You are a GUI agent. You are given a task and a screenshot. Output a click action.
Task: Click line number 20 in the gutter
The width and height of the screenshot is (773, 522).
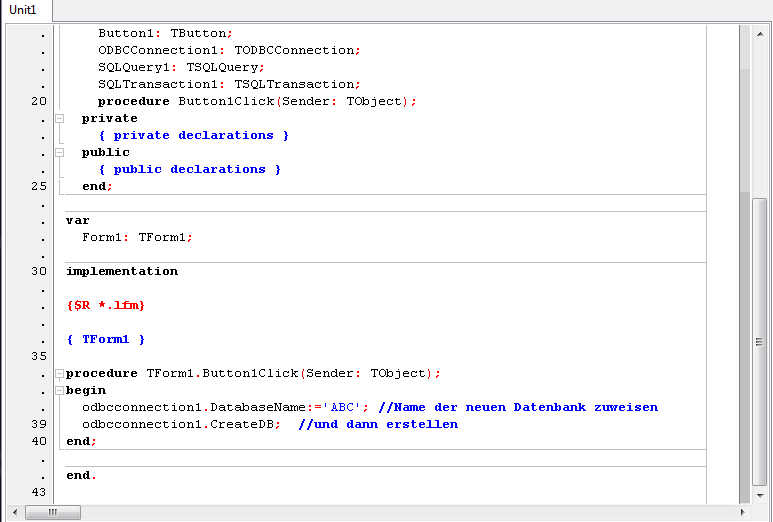pos(38,101)
